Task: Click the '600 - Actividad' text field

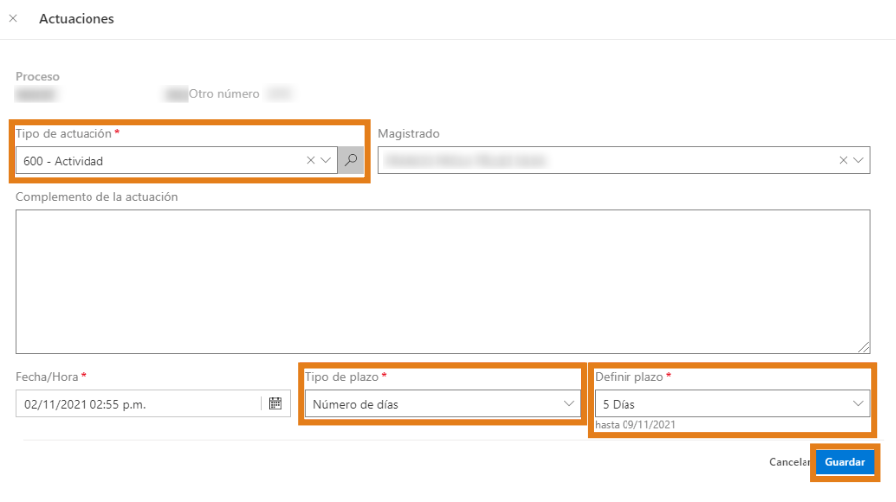Action: click(x=160, y=160)
